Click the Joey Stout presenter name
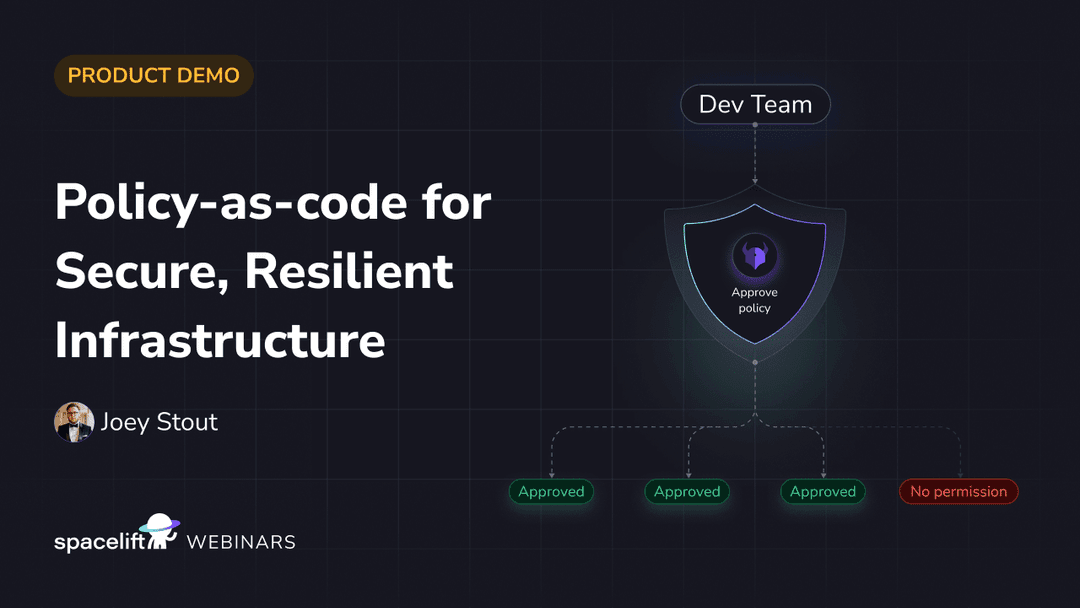Screen dimensions: 1080x608 (x=159, y=422)
